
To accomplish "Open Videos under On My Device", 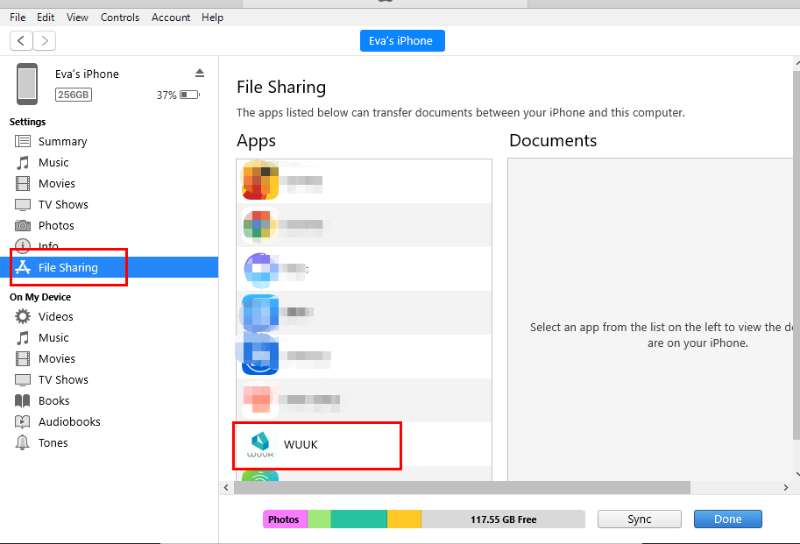I will (56, 316).
